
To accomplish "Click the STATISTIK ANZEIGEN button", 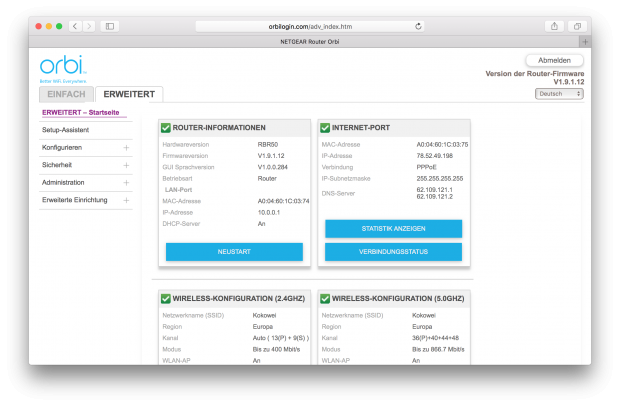I will 393,228.
